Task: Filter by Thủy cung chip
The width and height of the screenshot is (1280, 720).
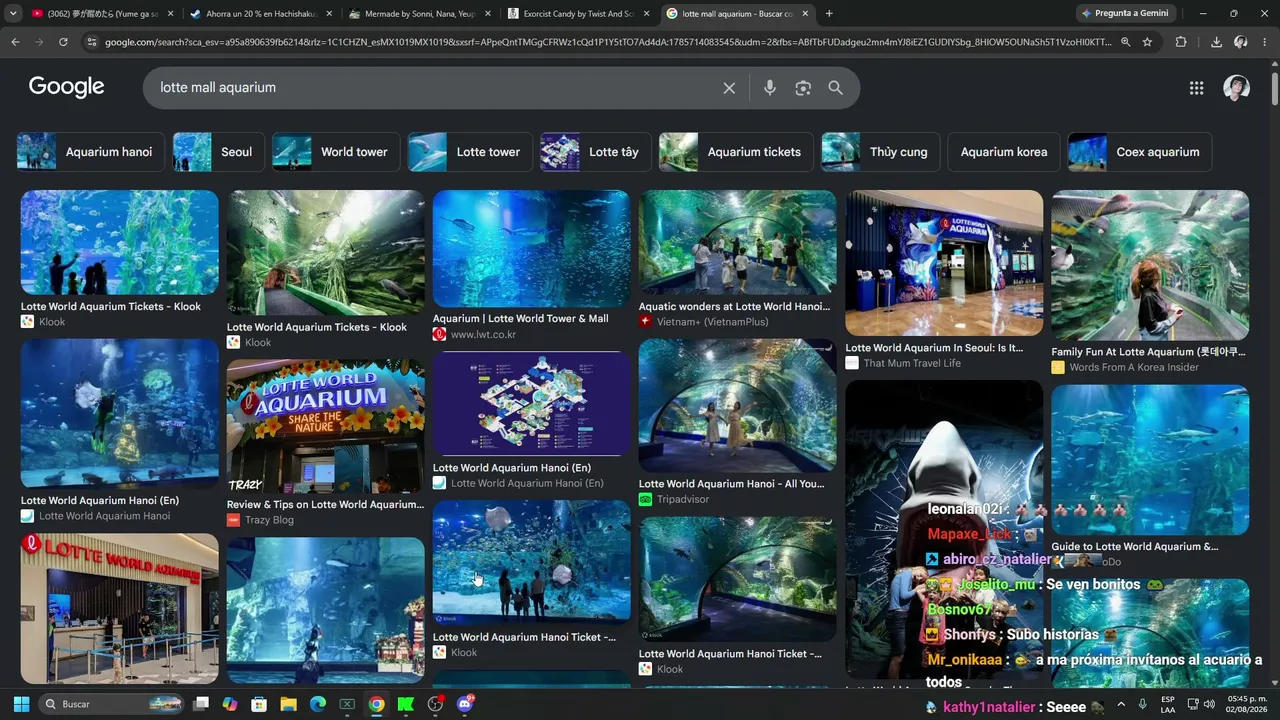Action: [880, 152]
